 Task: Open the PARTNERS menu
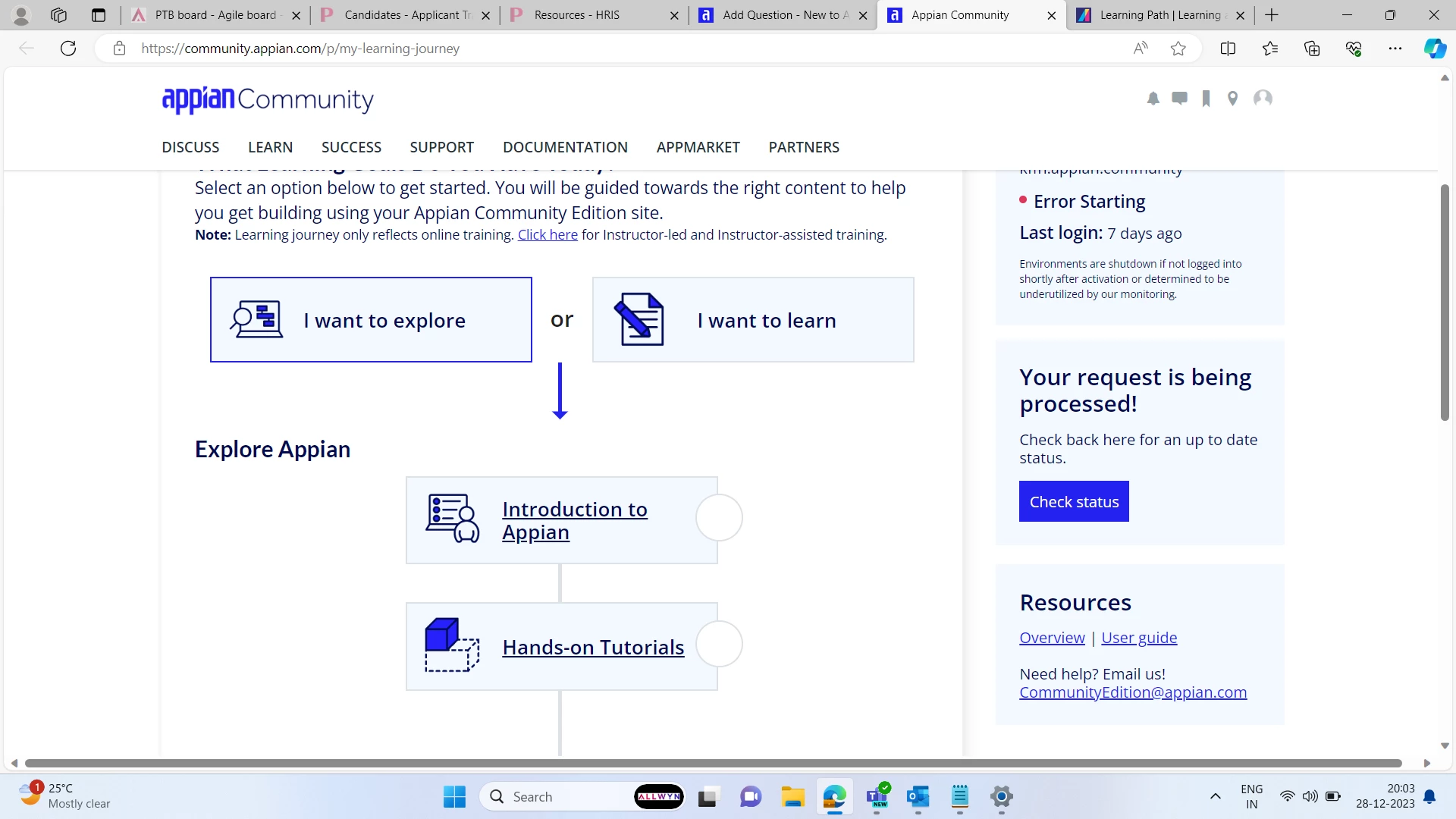804,147
